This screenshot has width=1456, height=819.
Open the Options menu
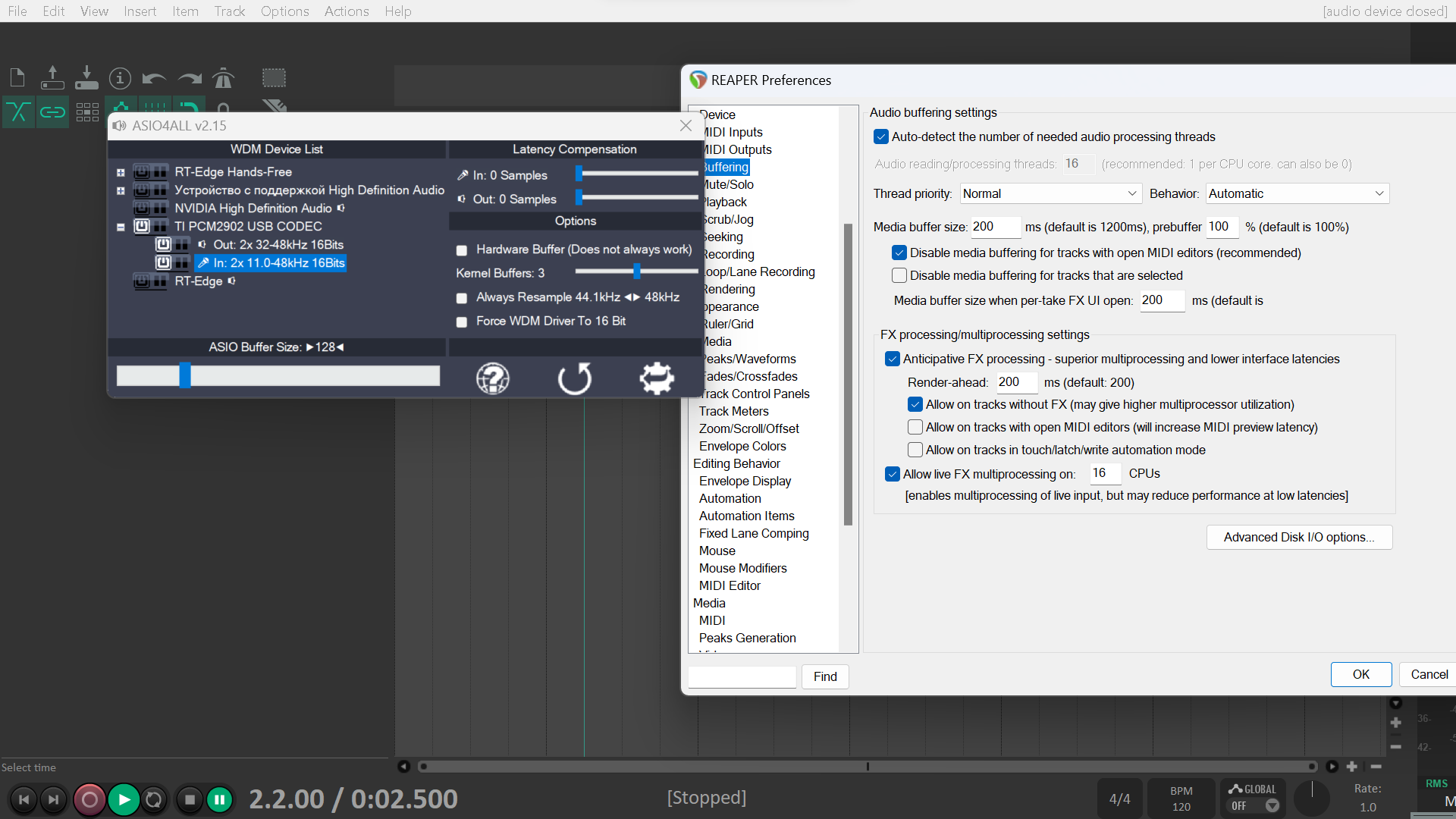[284, 11]
